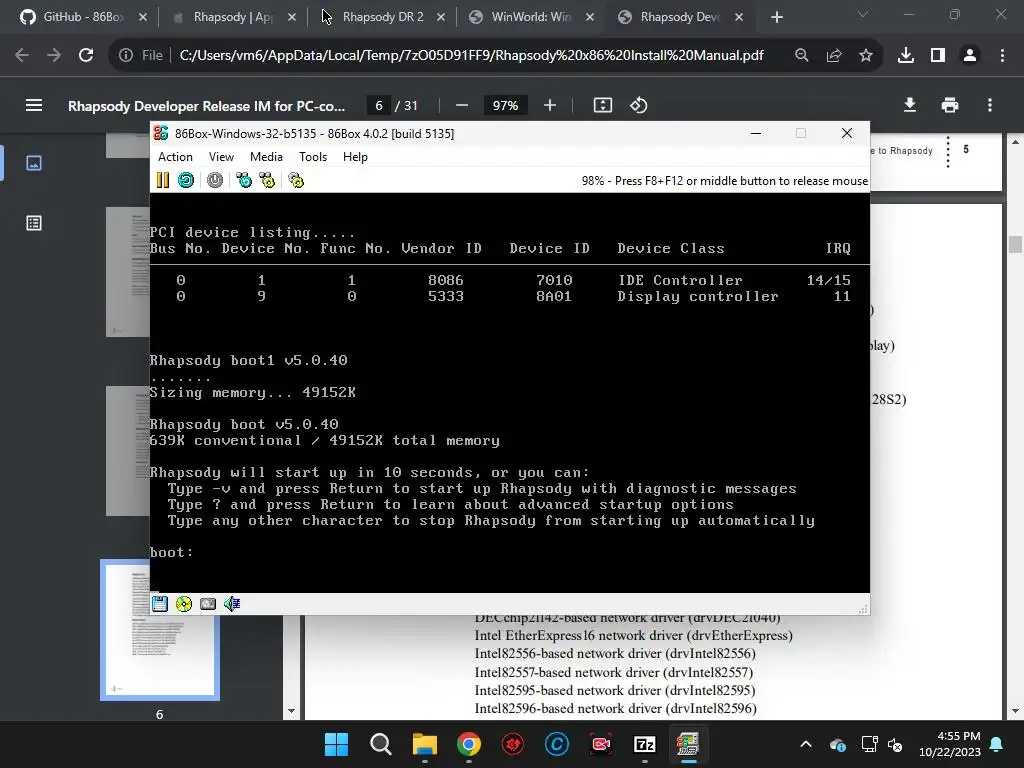
Task: Click the sound speaker status icon
Action: point(232,604)
